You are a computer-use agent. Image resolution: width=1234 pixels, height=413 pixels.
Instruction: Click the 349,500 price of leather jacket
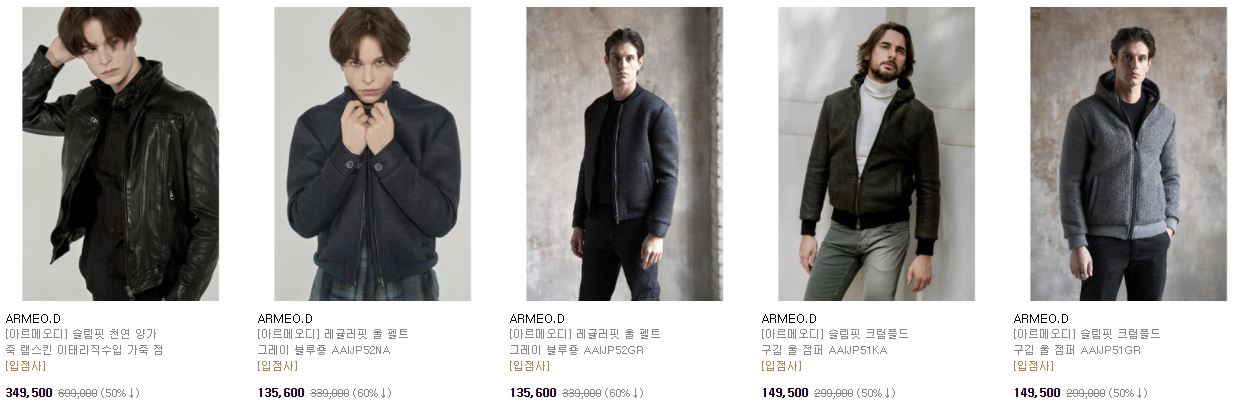click(29, 393)
